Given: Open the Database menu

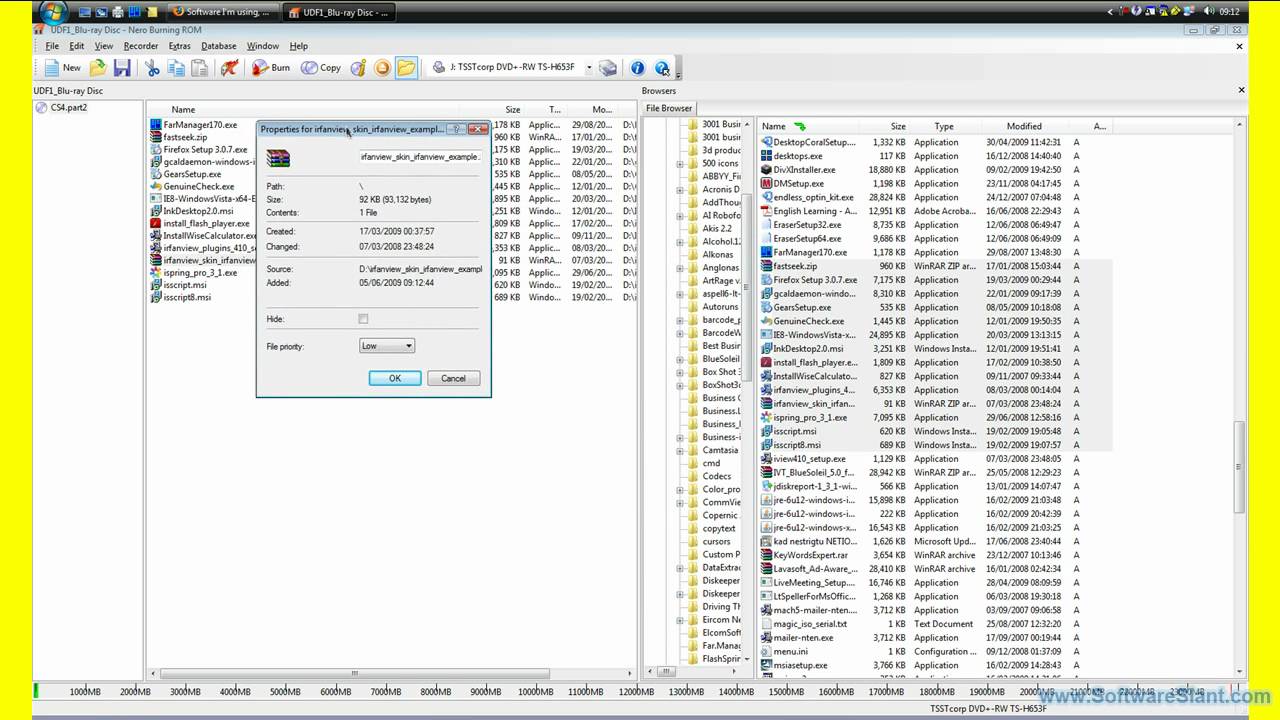Looking at the screenshot, I should [219, 46].
